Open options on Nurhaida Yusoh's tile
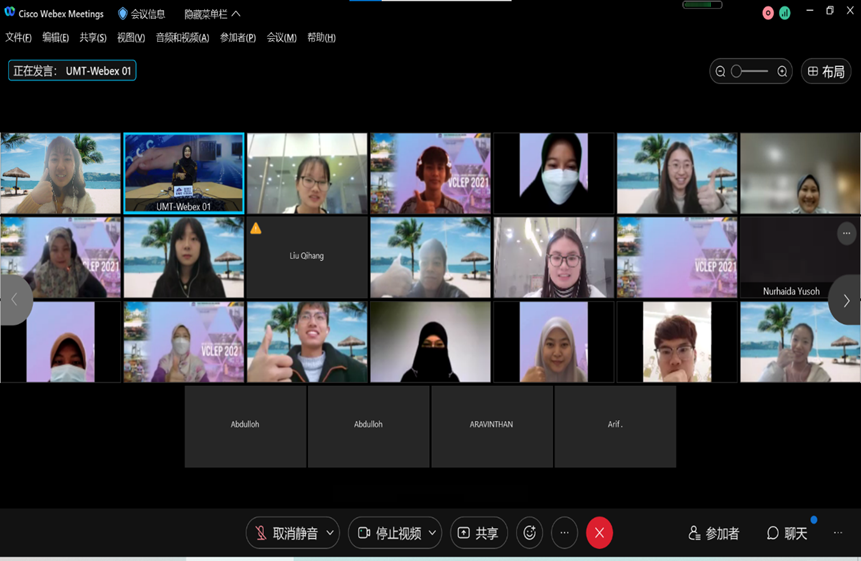This screenshot has height=561, width=861. [846, 233]
